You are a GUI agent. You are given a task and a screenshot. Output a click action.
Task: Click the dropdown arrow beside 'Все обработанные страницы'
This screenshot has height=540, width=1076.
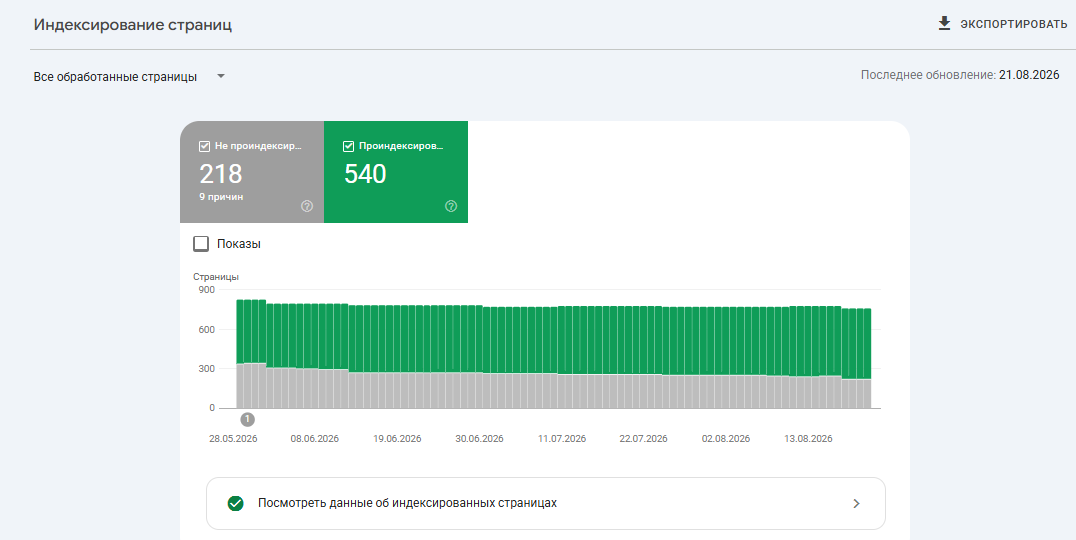pos(220,76)
